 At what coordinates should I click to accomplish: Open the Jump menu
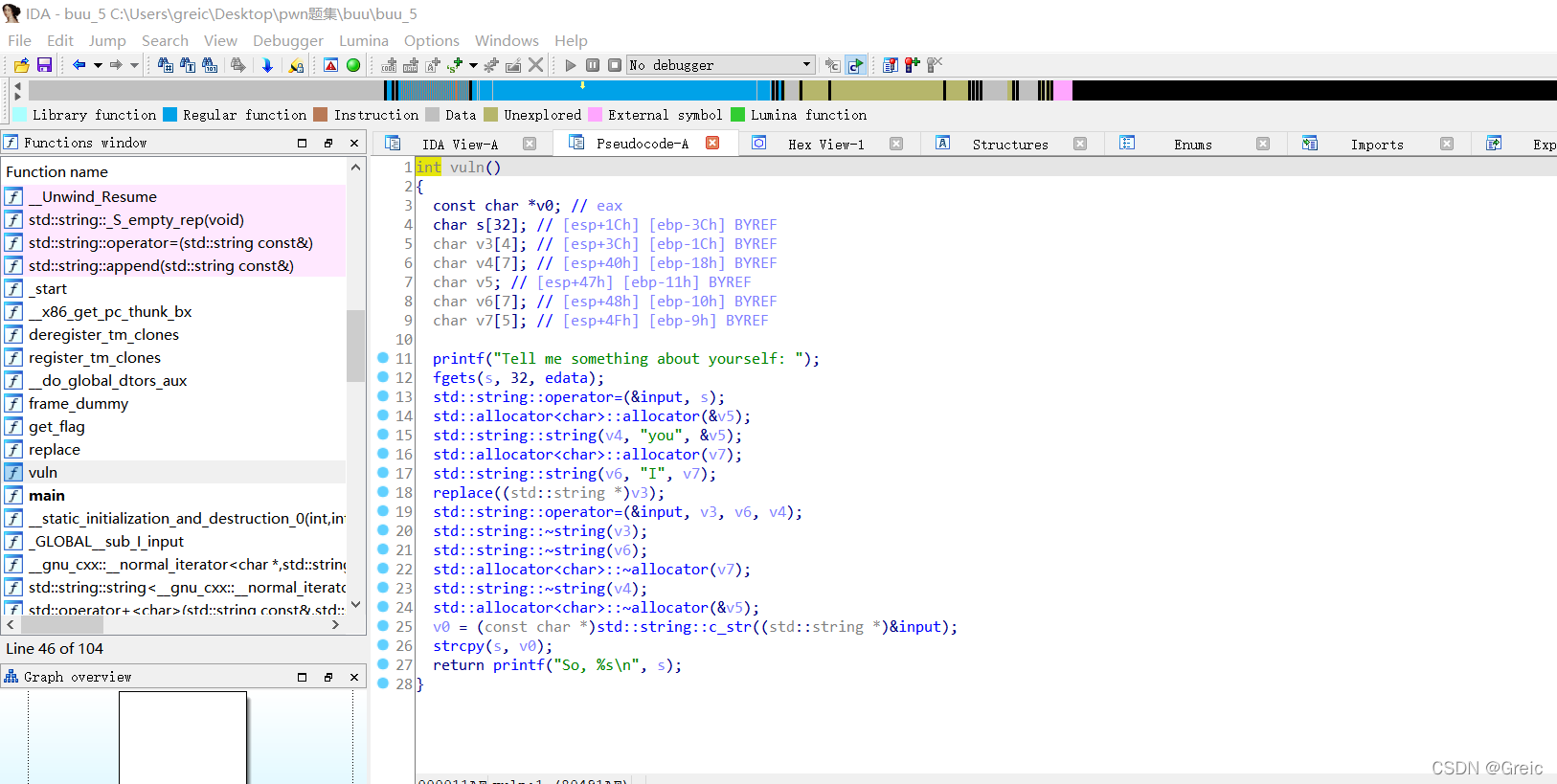tap(107, 40)
